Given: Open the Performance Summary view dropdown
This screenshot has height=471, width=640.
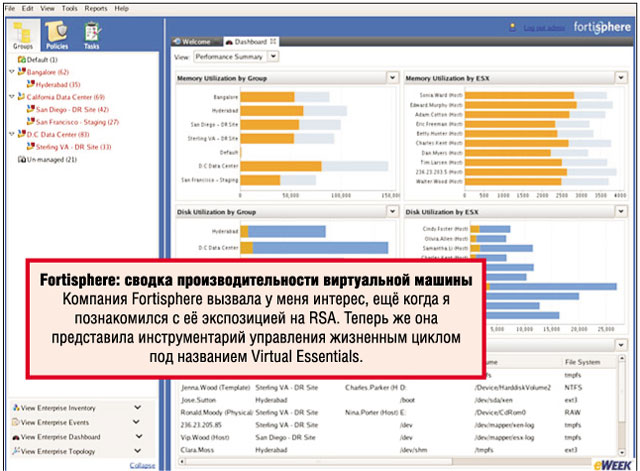Looking at the screenshot, I should coord(273,56).
